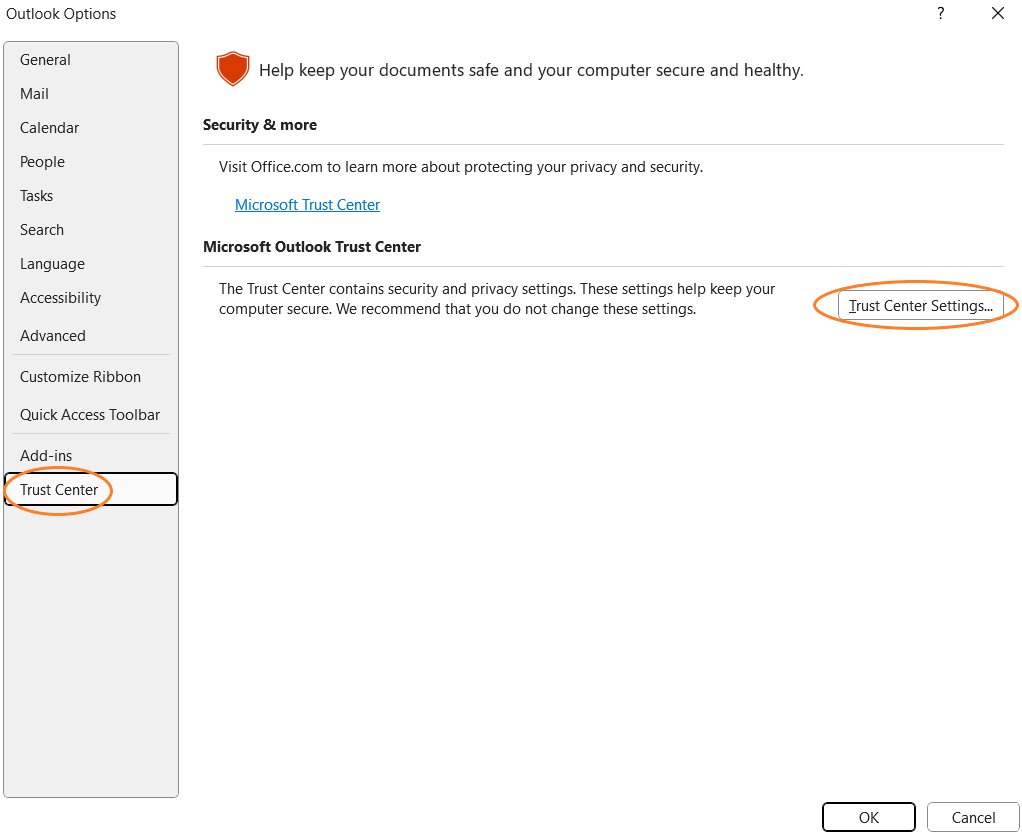This screenshot has height=833, width=1022.
Task: Open the Help question mark icon
Action: click(940, 13)
